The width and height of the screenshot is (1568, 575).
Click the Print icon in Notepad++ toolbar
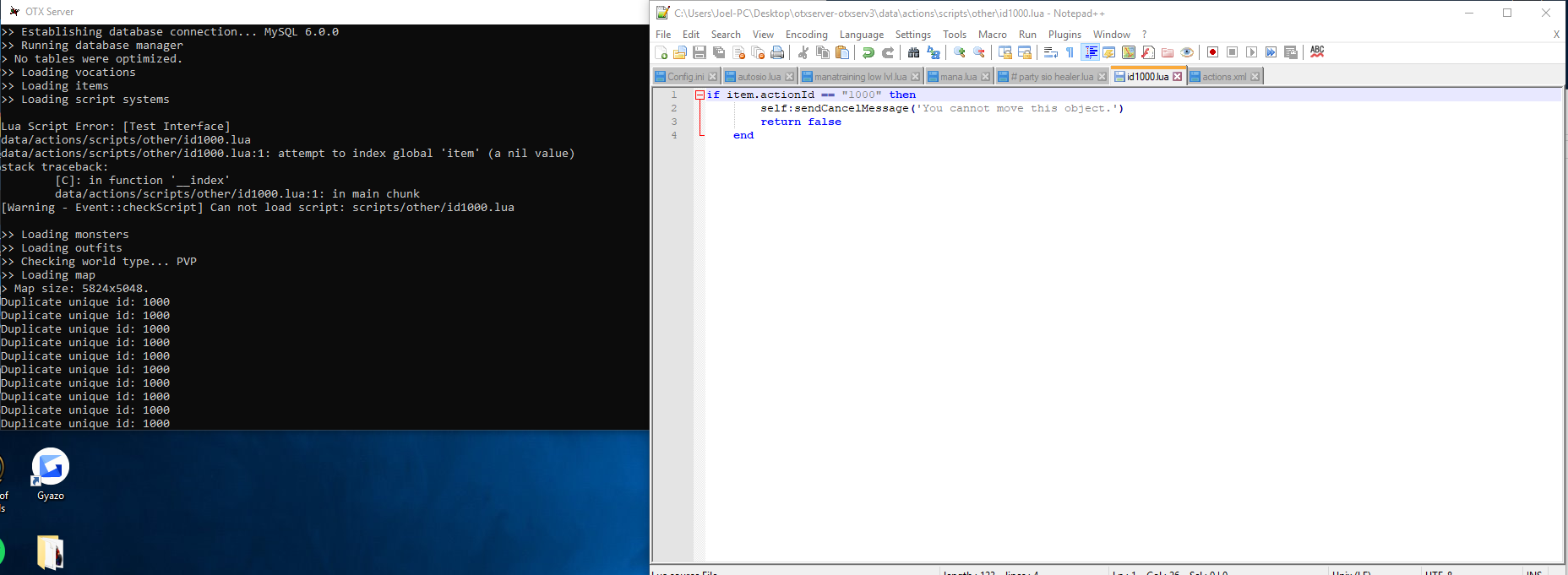point(777,52)
